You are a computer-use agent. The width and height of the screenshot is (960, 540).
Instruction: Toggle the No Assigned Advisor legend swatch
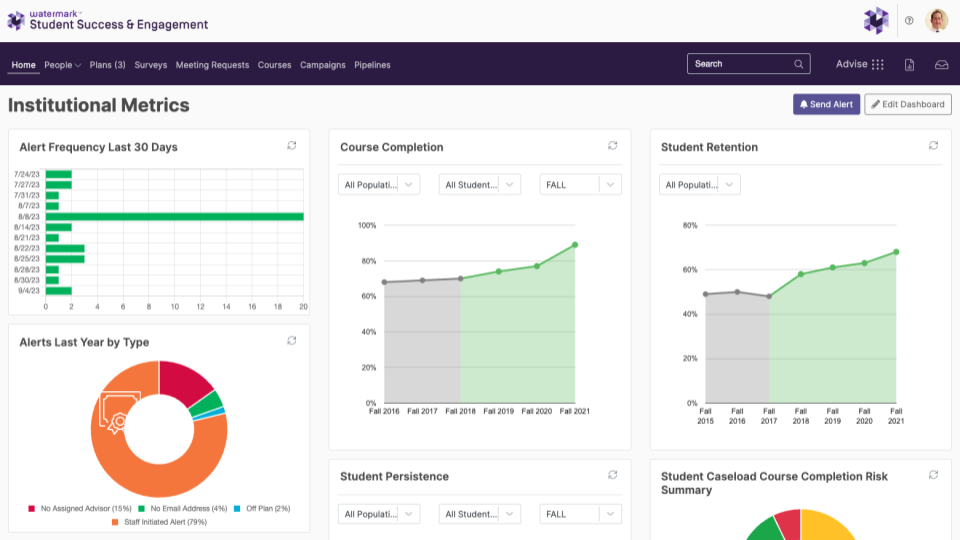click(32, 509)
